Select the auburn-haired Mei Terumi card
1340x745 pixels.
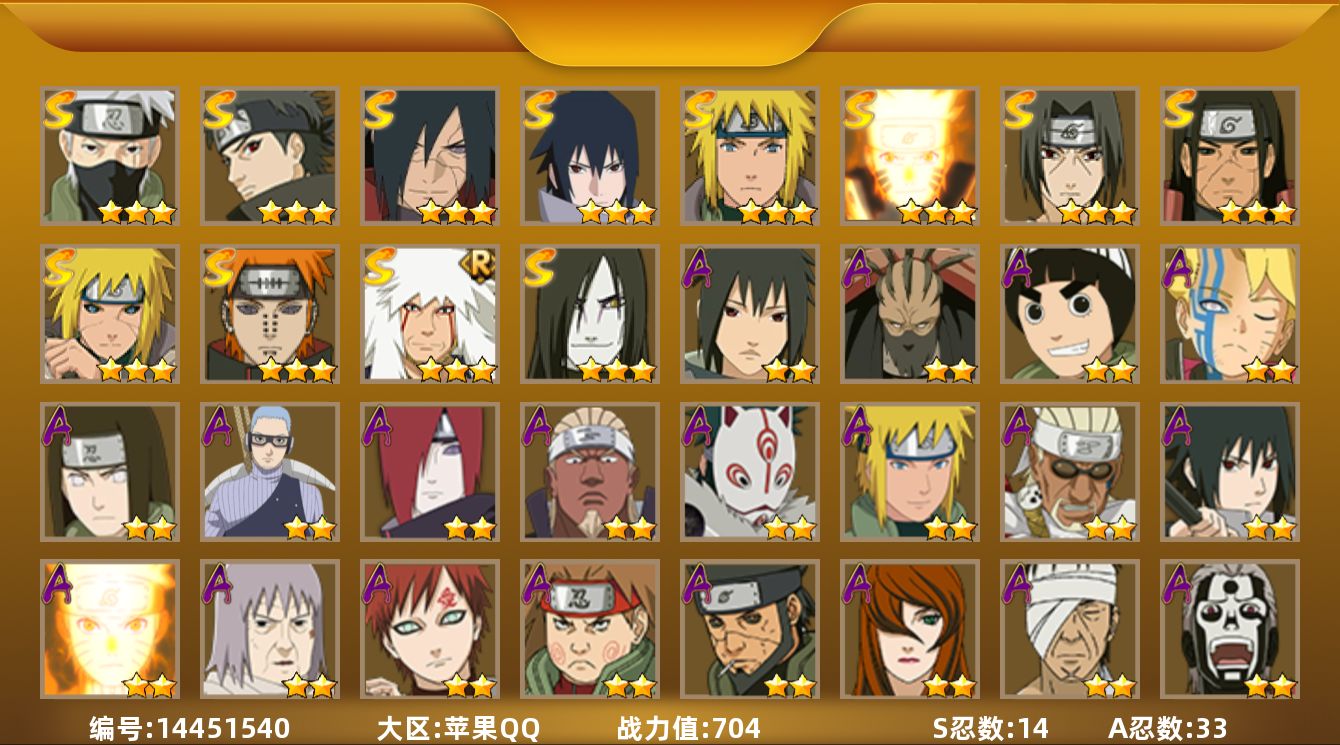[x=910, y=629]
